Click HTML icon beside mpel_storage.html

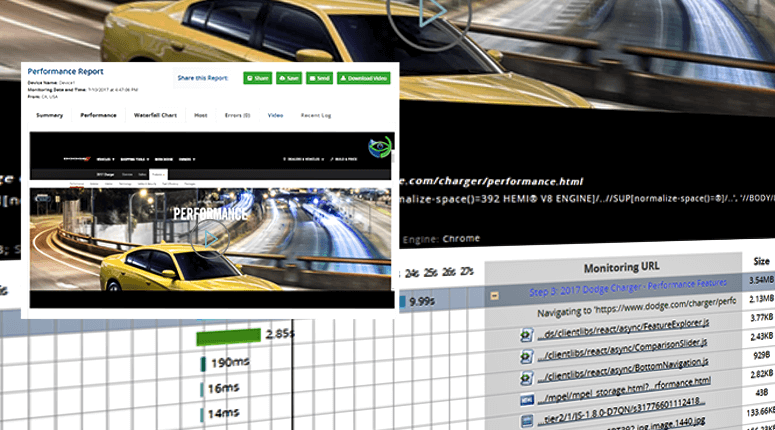(527, 400)
